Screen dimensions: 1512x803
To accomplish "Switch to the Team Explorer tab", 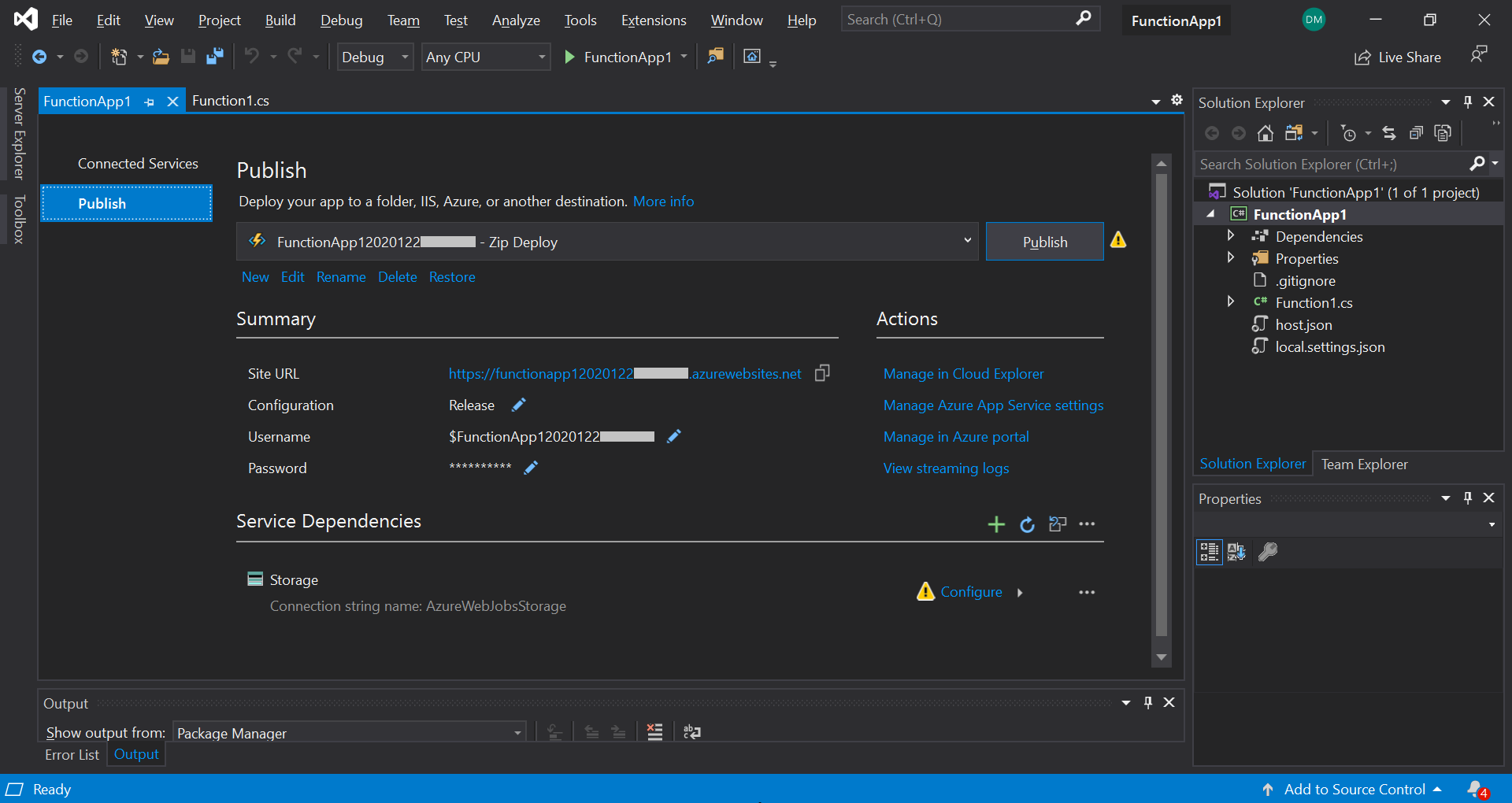I will tap(1364, 464).
